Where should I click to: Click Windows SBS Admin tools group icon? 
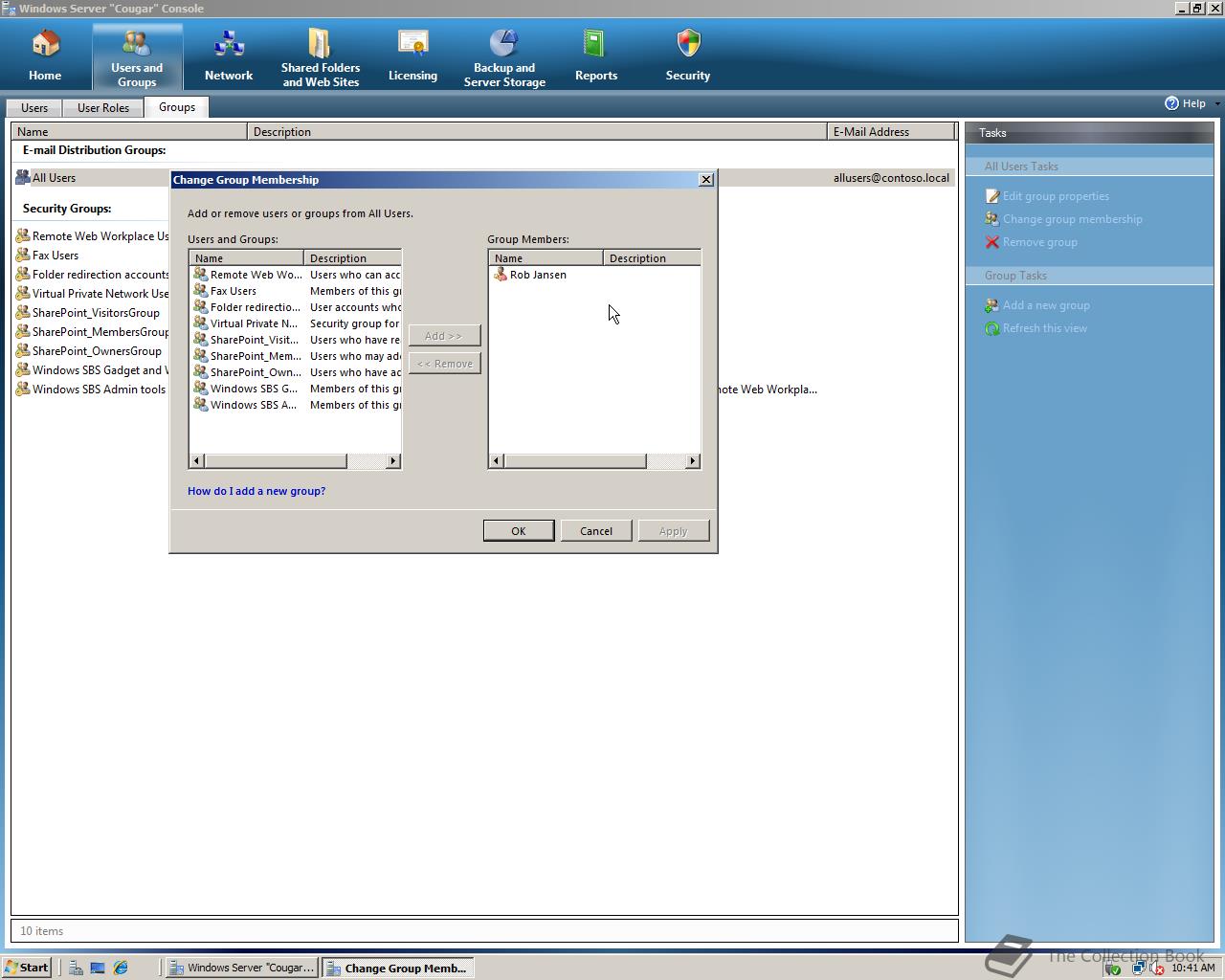pyautogui.click(x=23, y=390)
